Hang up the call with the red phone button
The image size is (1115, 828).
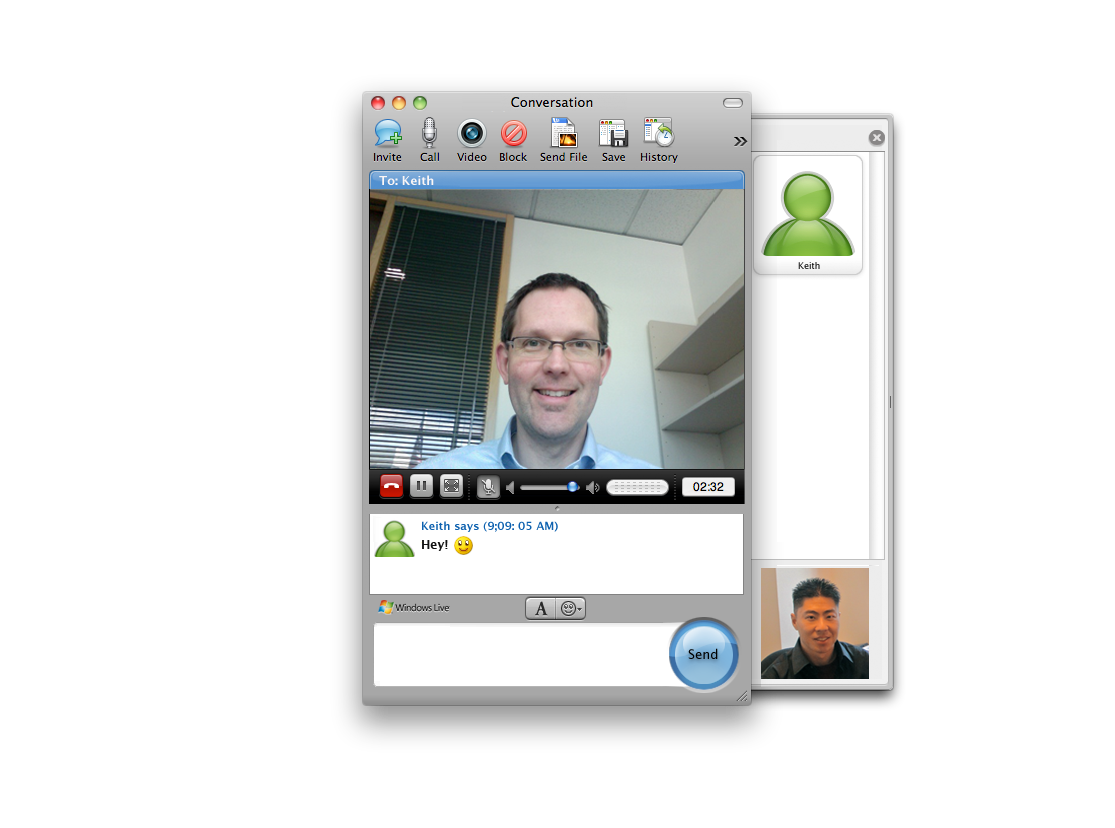coord(391,486)
